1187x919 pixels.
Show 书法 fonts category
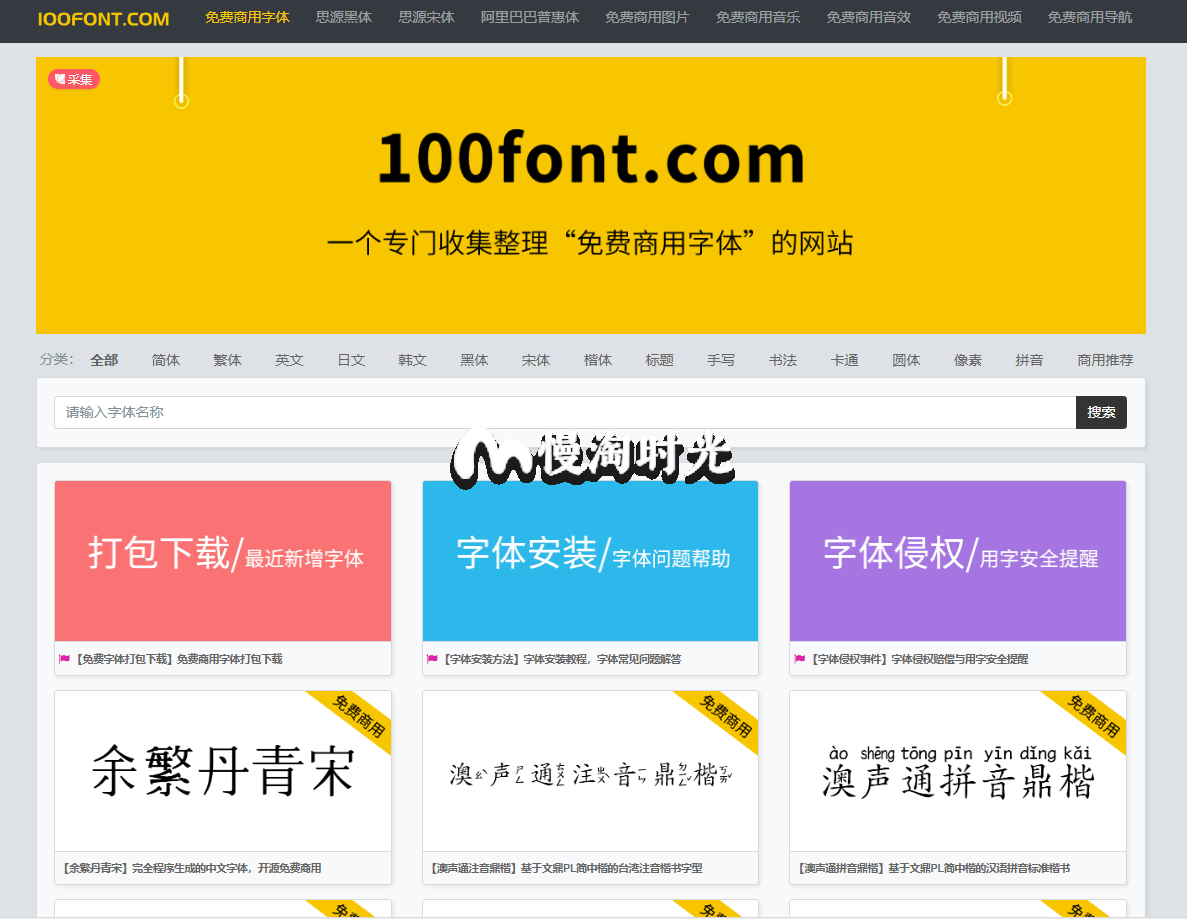click(783, 360)
